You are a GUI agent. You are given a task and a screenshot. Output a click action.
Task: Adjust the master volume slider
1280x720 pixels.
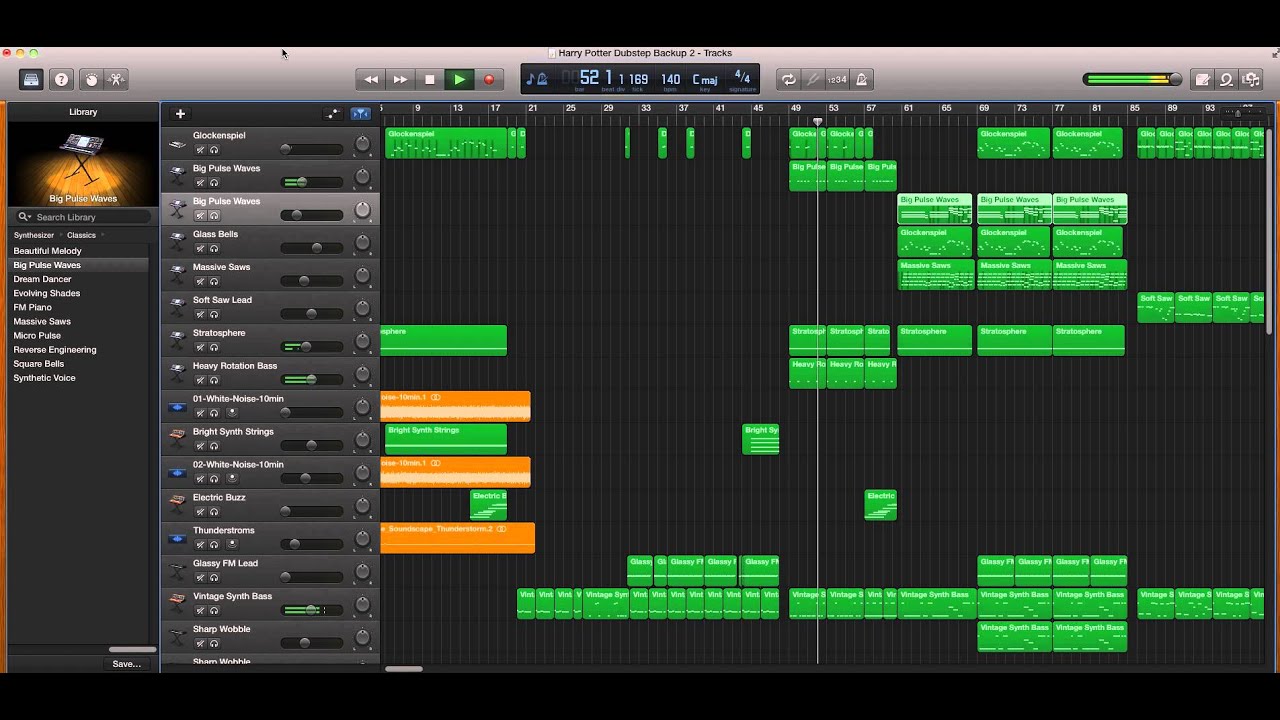(x=1133, y=80)
